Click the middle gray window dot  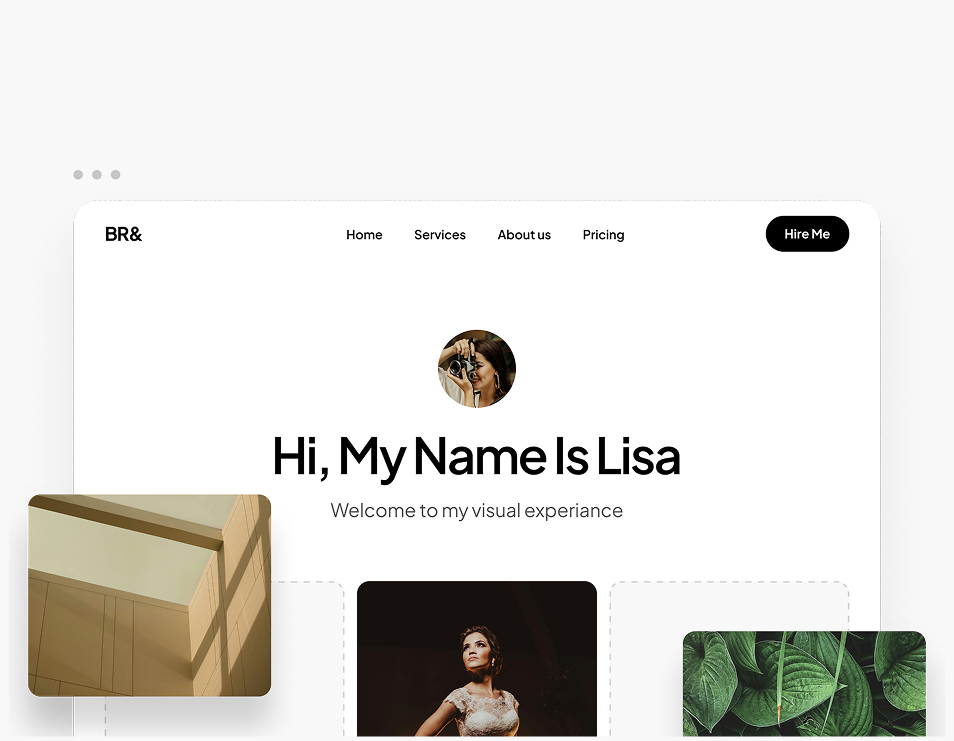click(97, 175)
